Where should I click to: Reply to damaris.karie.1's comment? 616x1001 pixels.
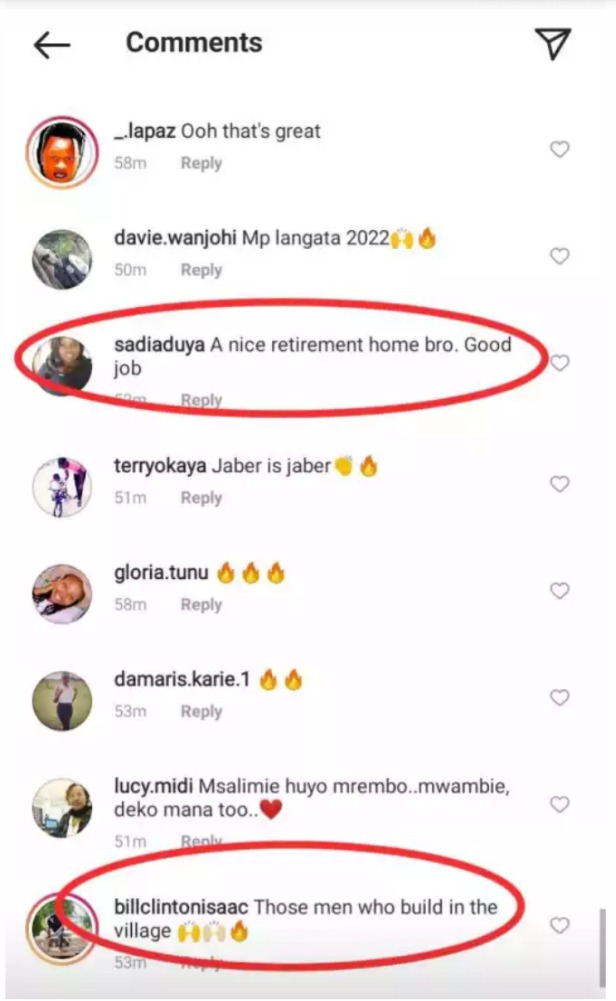pos(201,711)
